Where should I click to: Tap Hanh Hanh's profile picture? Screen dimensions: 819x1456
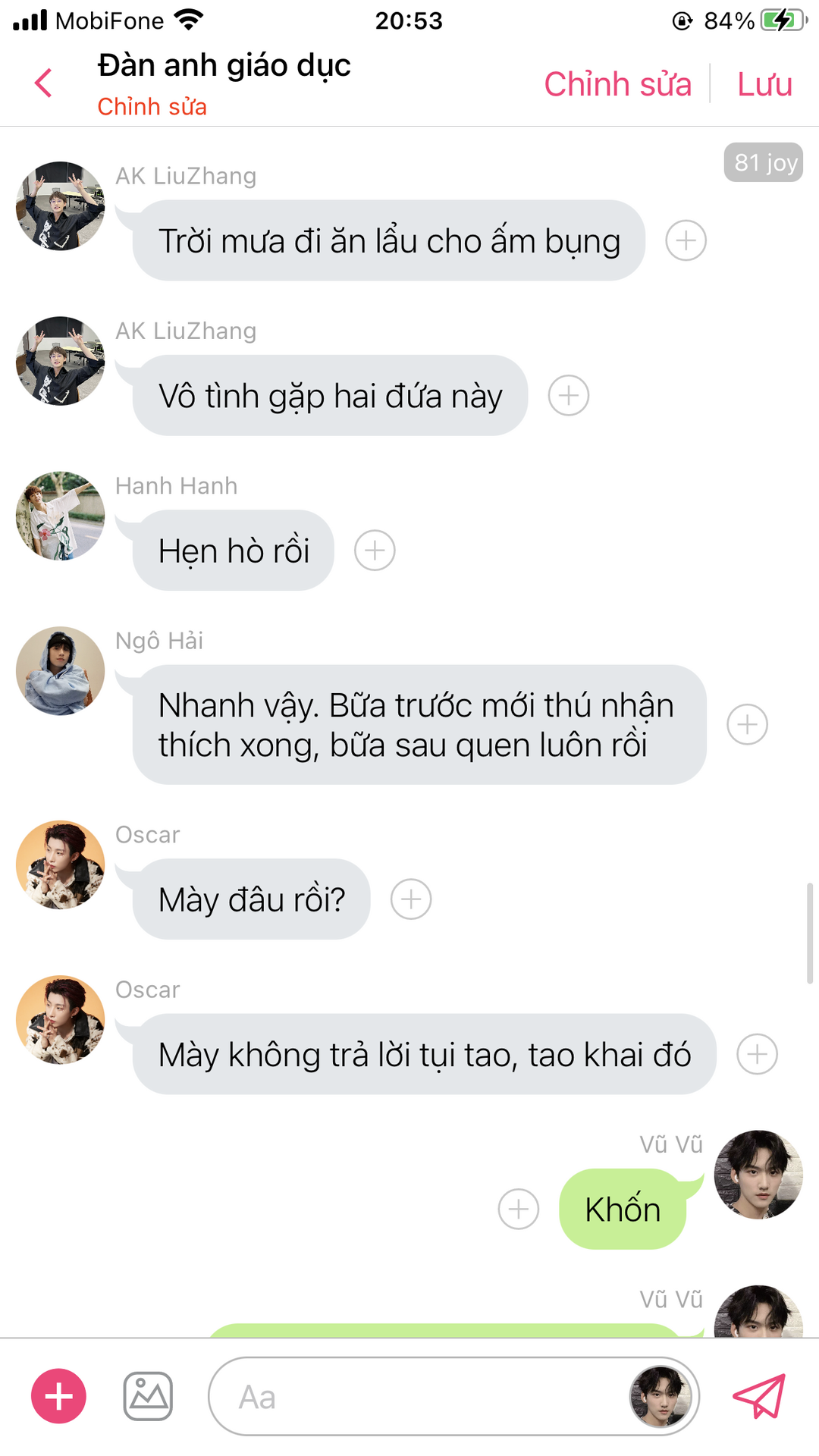point(61,516)
